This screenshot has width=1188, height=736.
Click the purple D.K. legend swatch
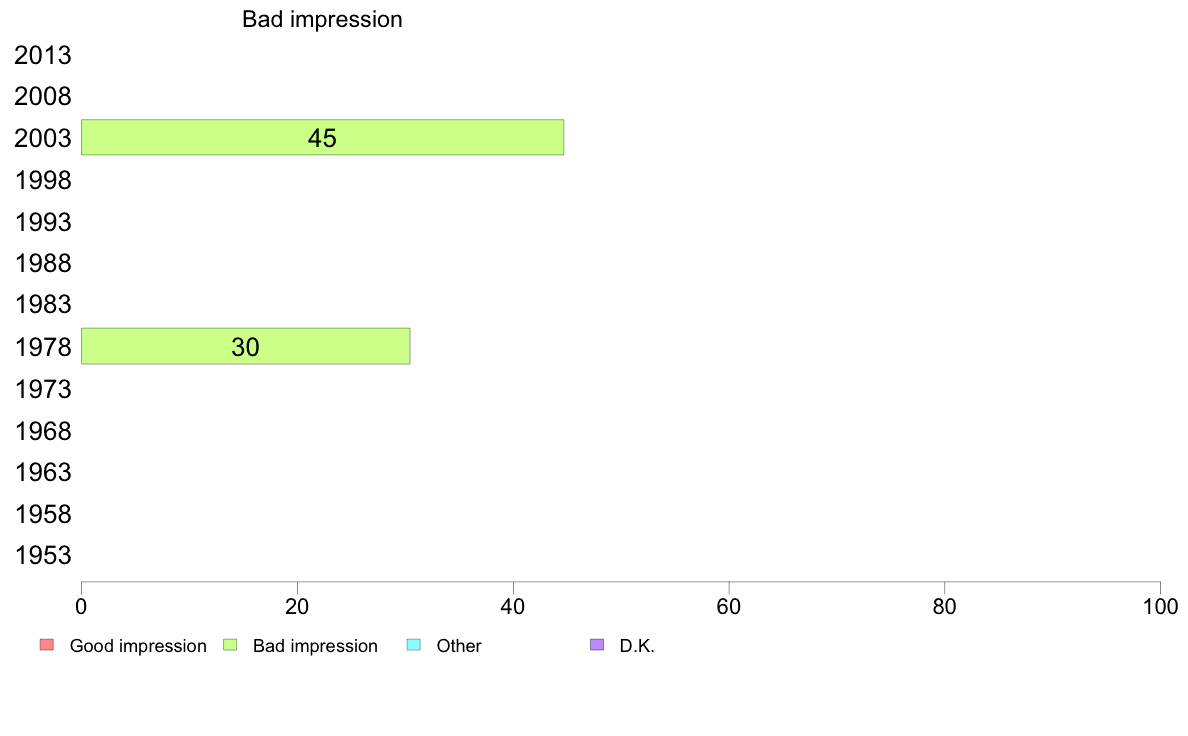[x=597, y=645]
